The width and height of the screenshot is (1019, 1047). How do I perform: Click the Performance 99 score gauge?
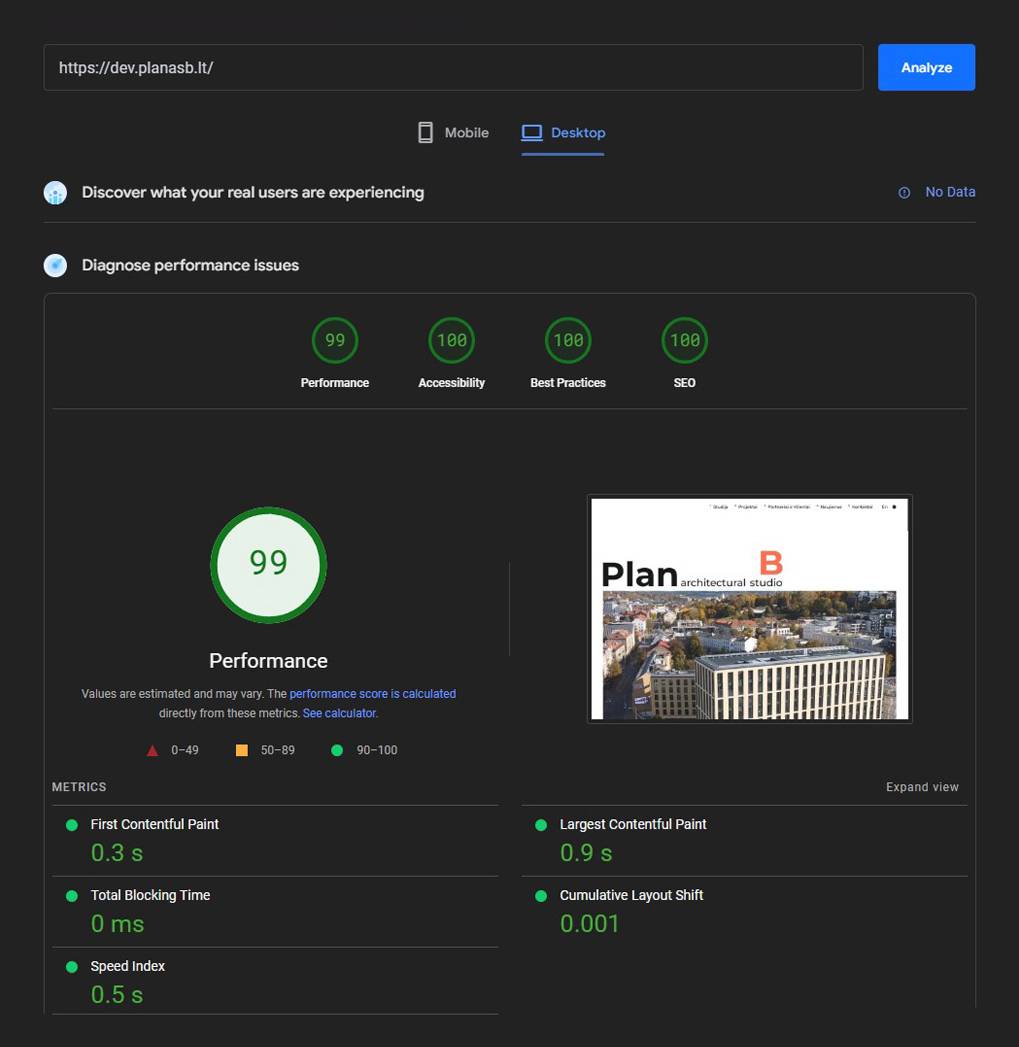[x=334, y=339]
